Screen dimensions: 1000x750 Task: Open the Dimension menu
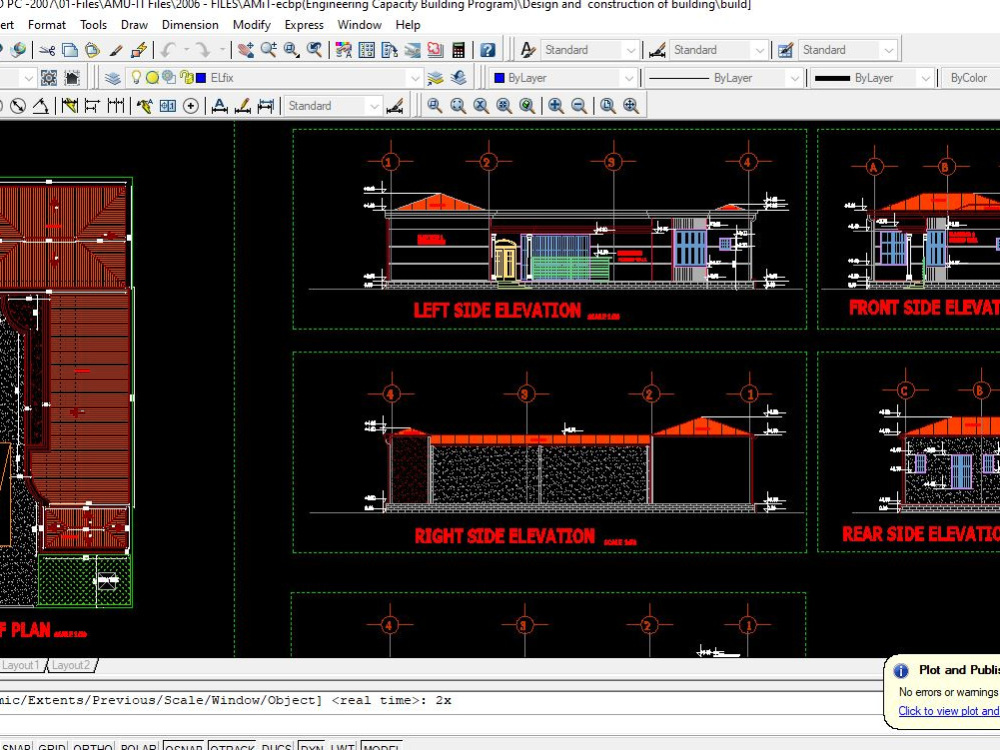[x=190, y=24]
